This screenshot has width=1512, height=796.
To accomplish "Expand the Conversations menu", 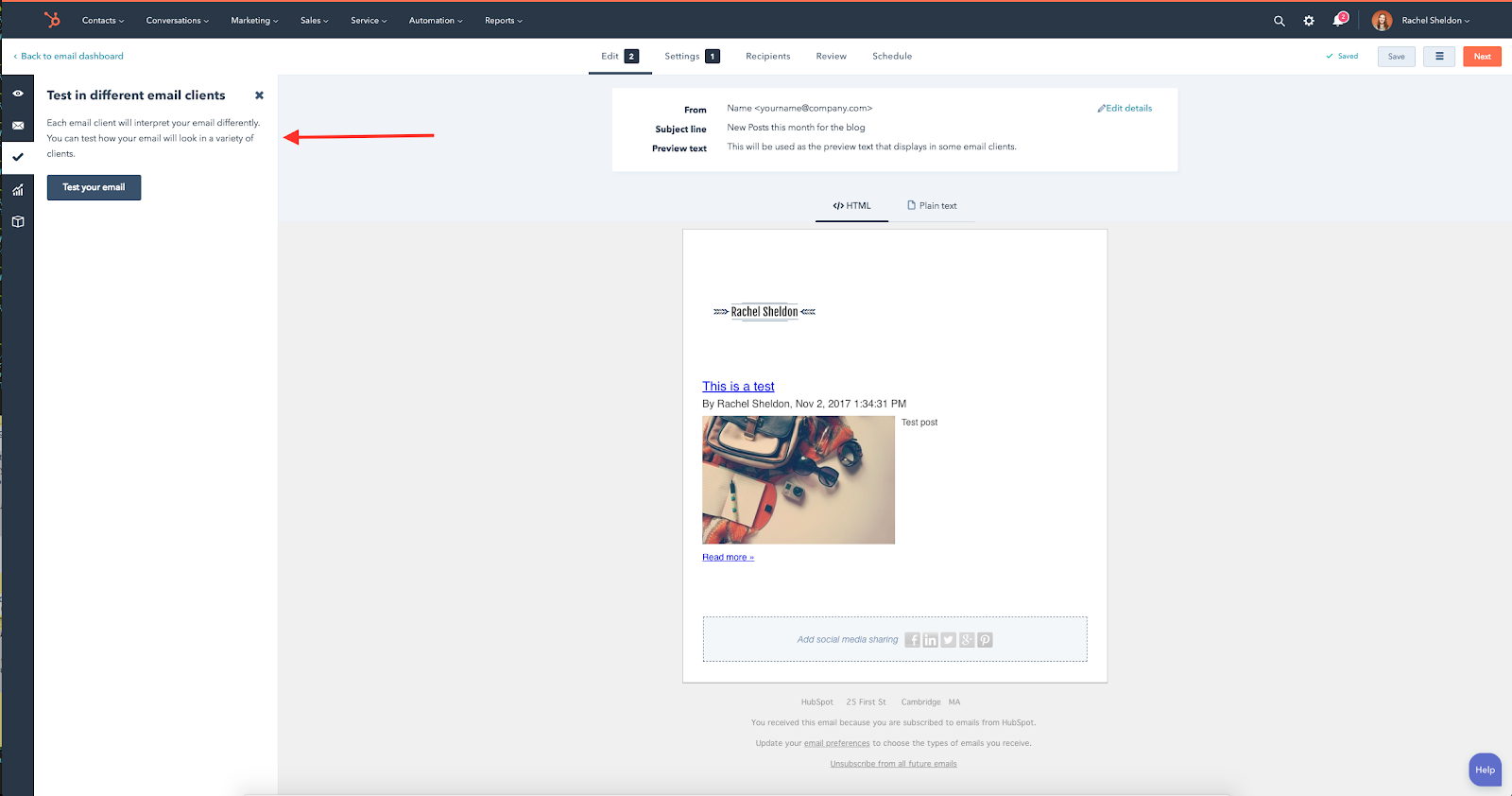I will click(178, 21).
